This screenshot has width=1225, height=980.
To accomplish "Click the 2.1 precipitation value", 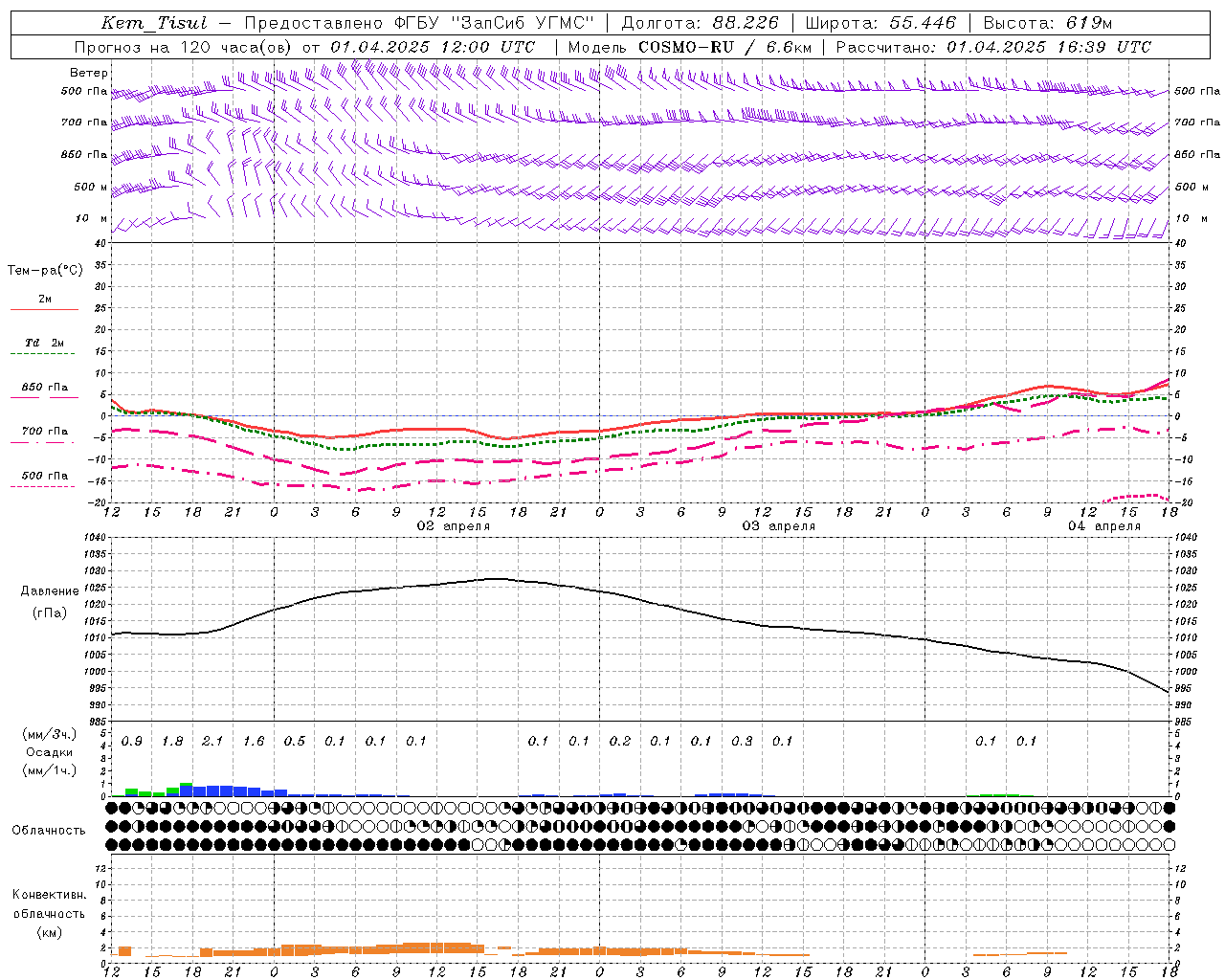I will pyautogui.click(x=212, y=741).
